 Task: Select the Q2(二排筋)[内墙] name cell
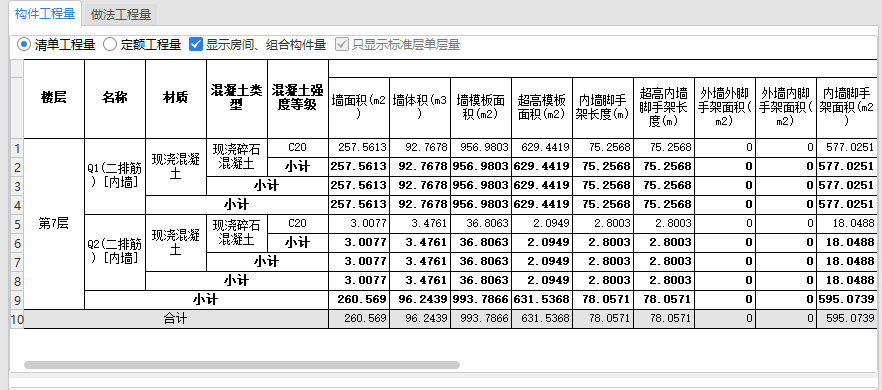[115, 252]
